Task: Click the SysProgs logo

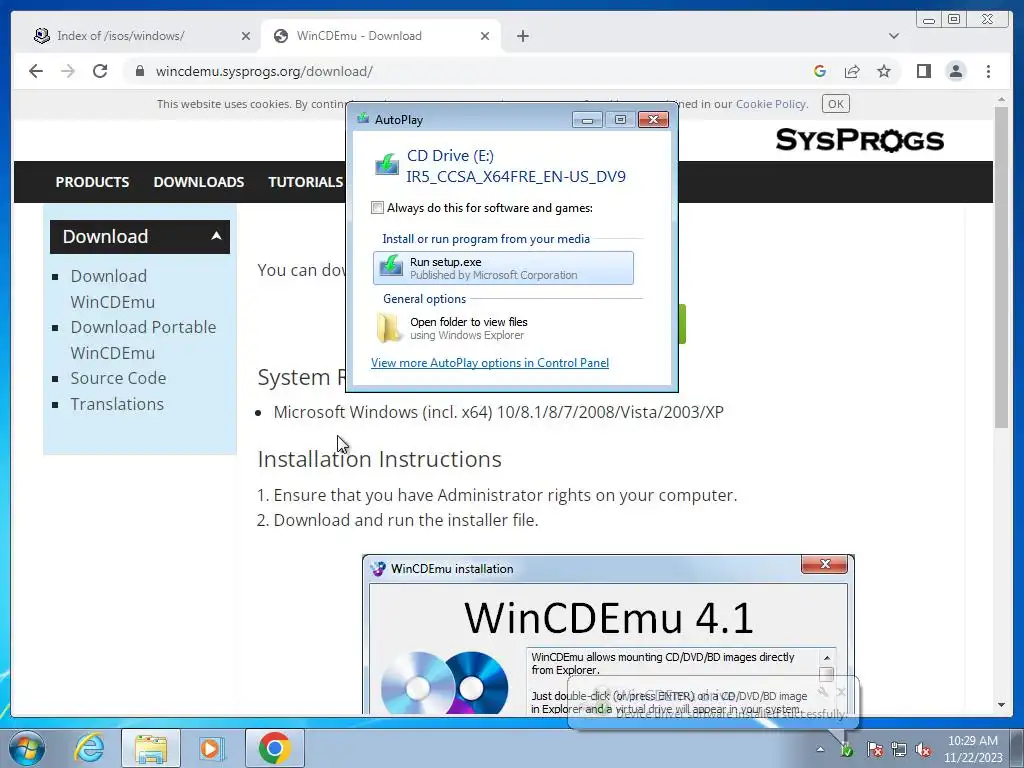Action: tap(859, 140)
